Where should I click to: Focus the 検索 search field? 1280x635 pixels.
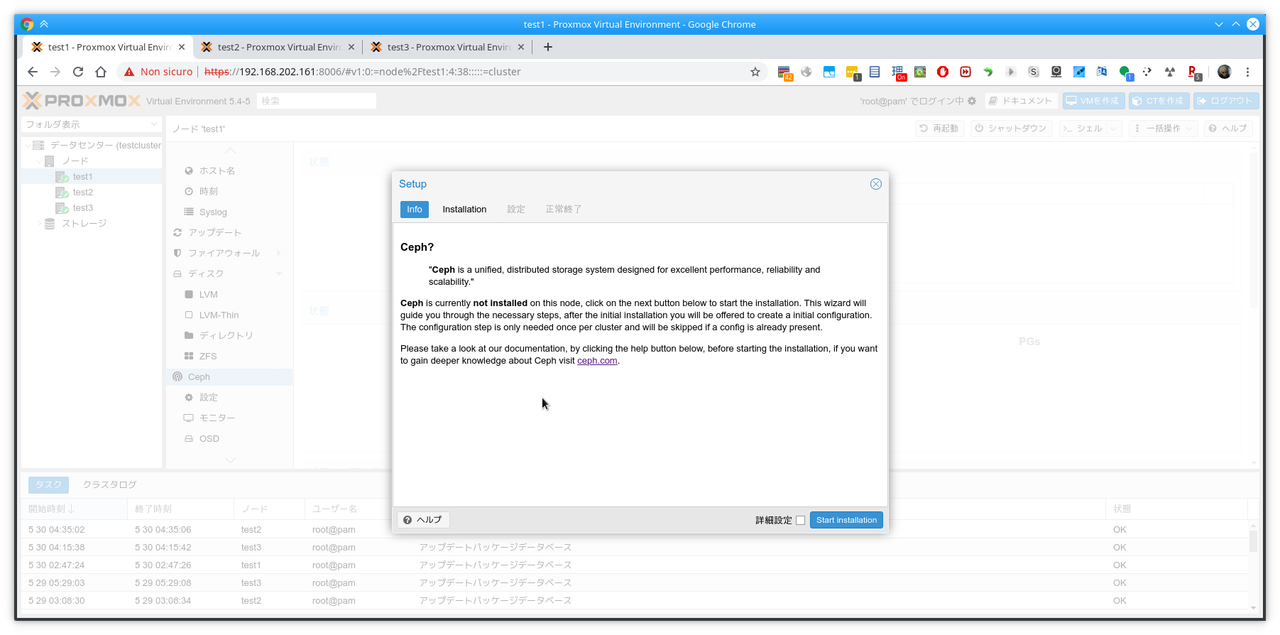[316, 101]
